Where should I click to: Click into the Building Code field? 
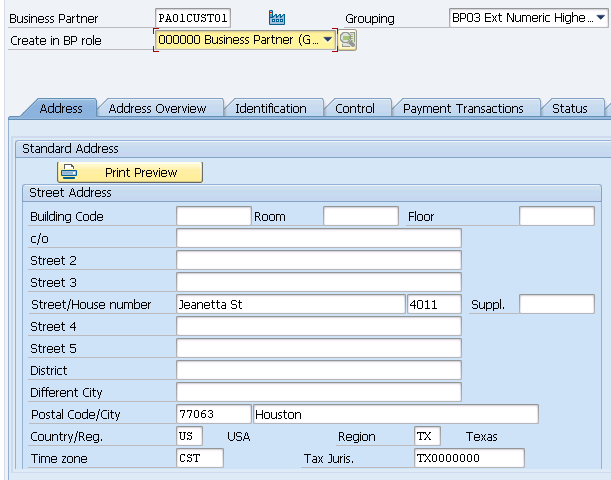click(x=213, y=216)
